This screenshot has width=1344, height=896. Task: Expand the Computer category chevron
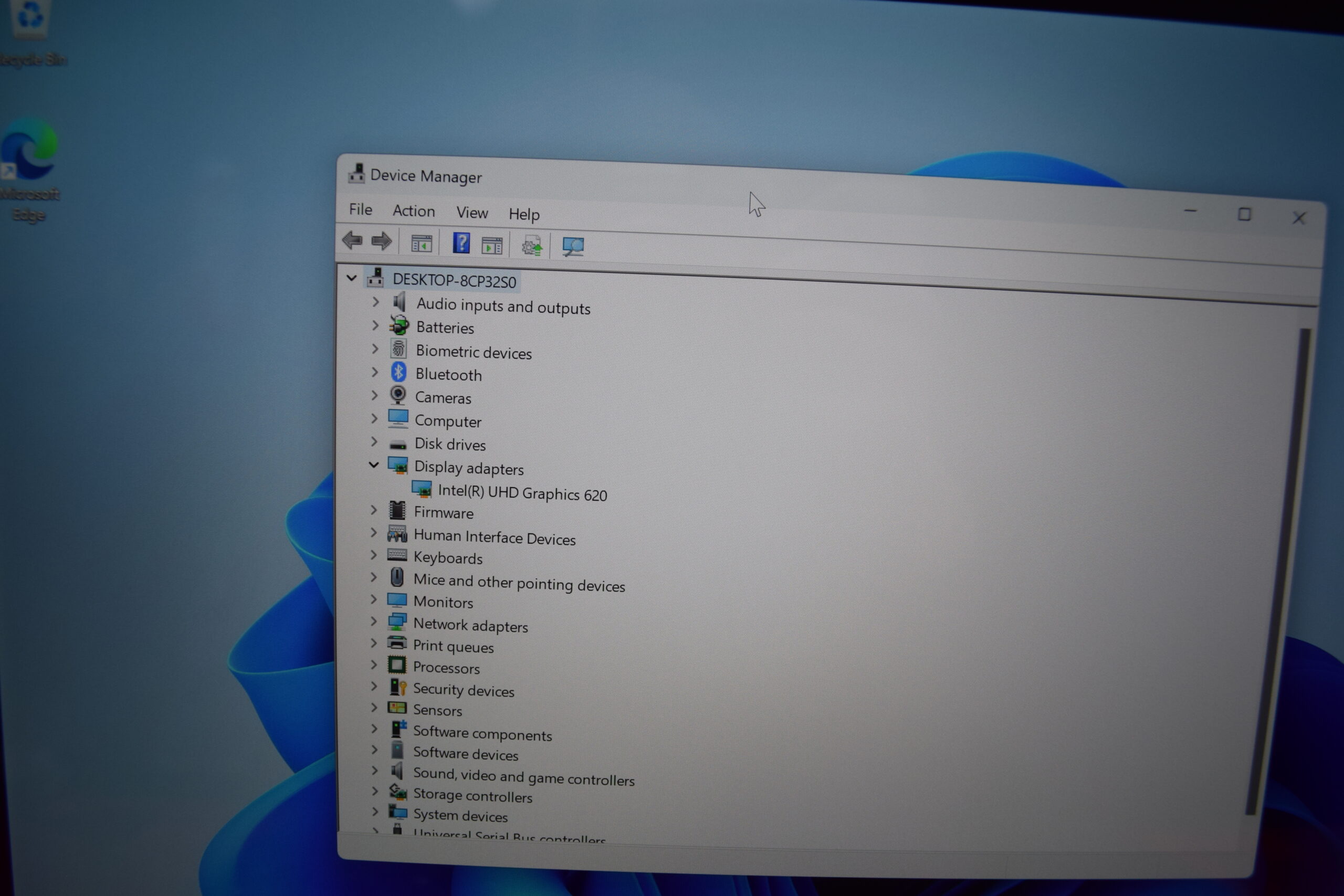[374, 418]
